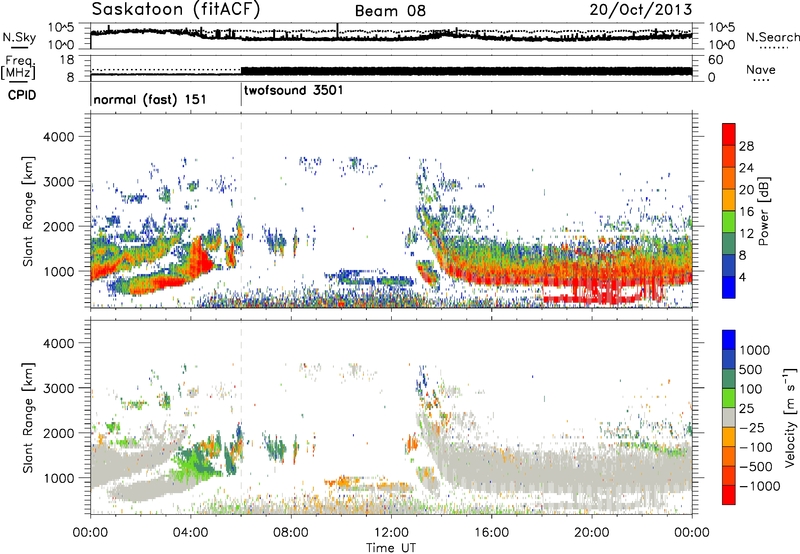Click the Saskatoon (fitACF) plot title

(x=176, y=10)
